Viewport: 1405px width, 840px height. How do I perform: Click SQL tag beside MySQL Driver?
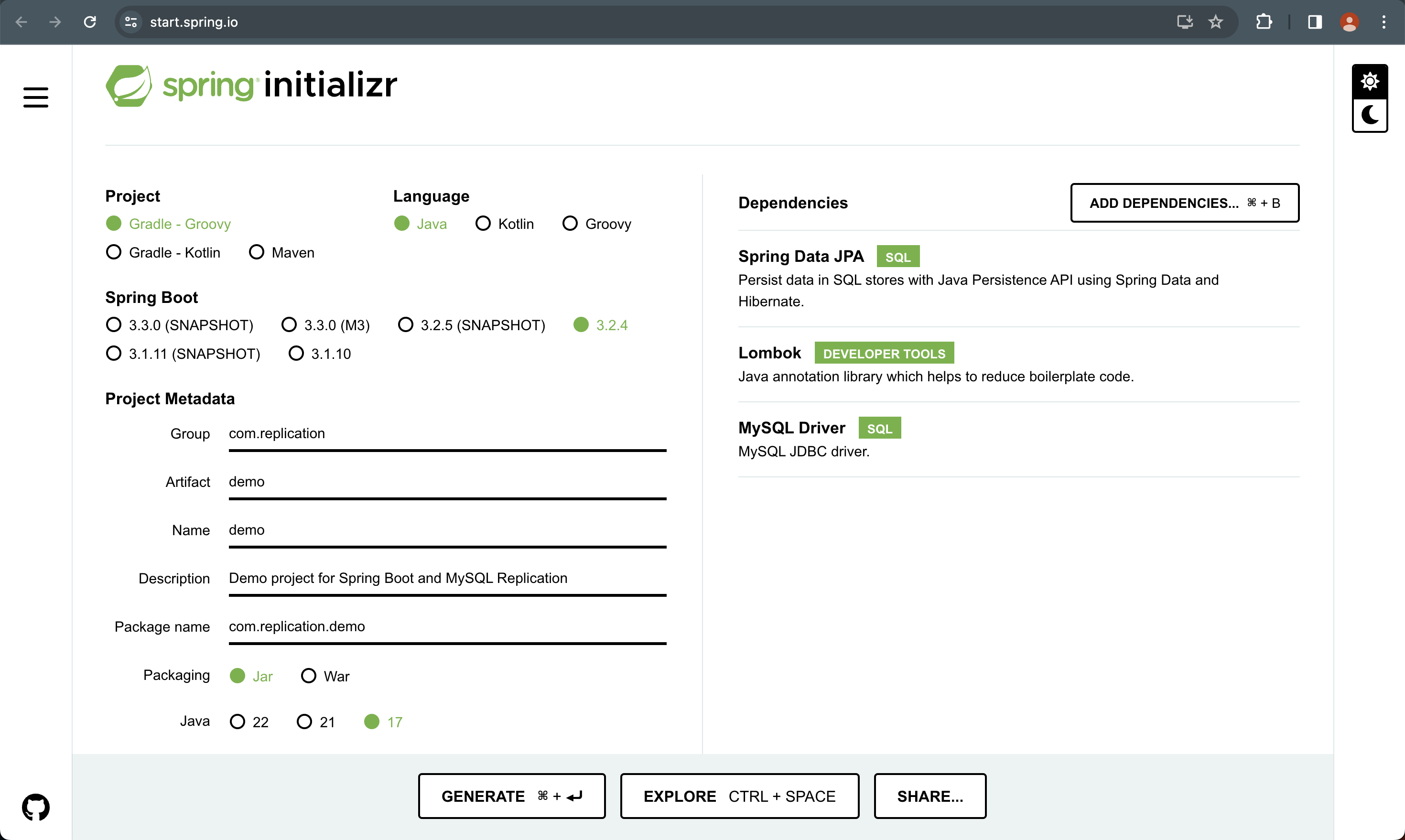coord(879,428)
